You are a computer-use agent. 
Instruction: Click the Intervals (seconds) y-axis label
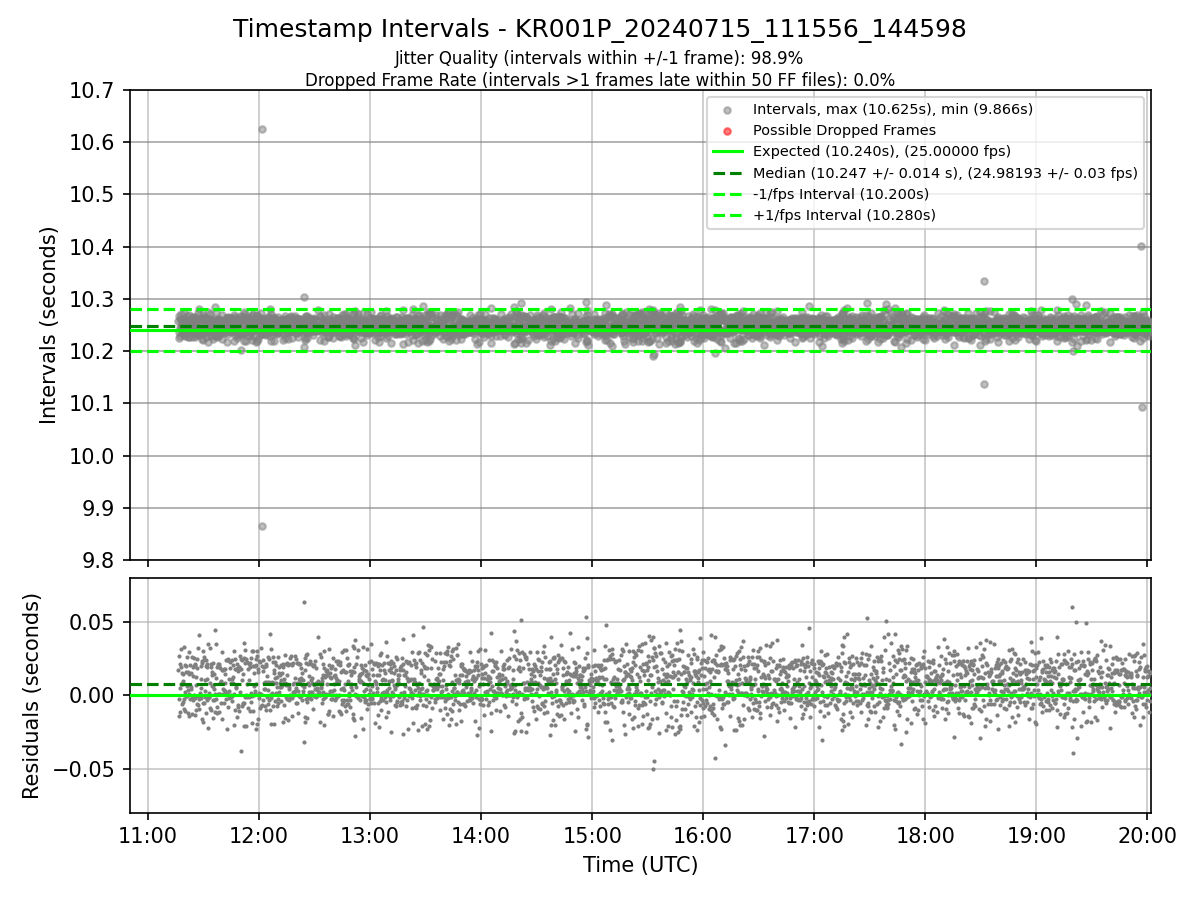pyautogui.click(x=49, y=325)
